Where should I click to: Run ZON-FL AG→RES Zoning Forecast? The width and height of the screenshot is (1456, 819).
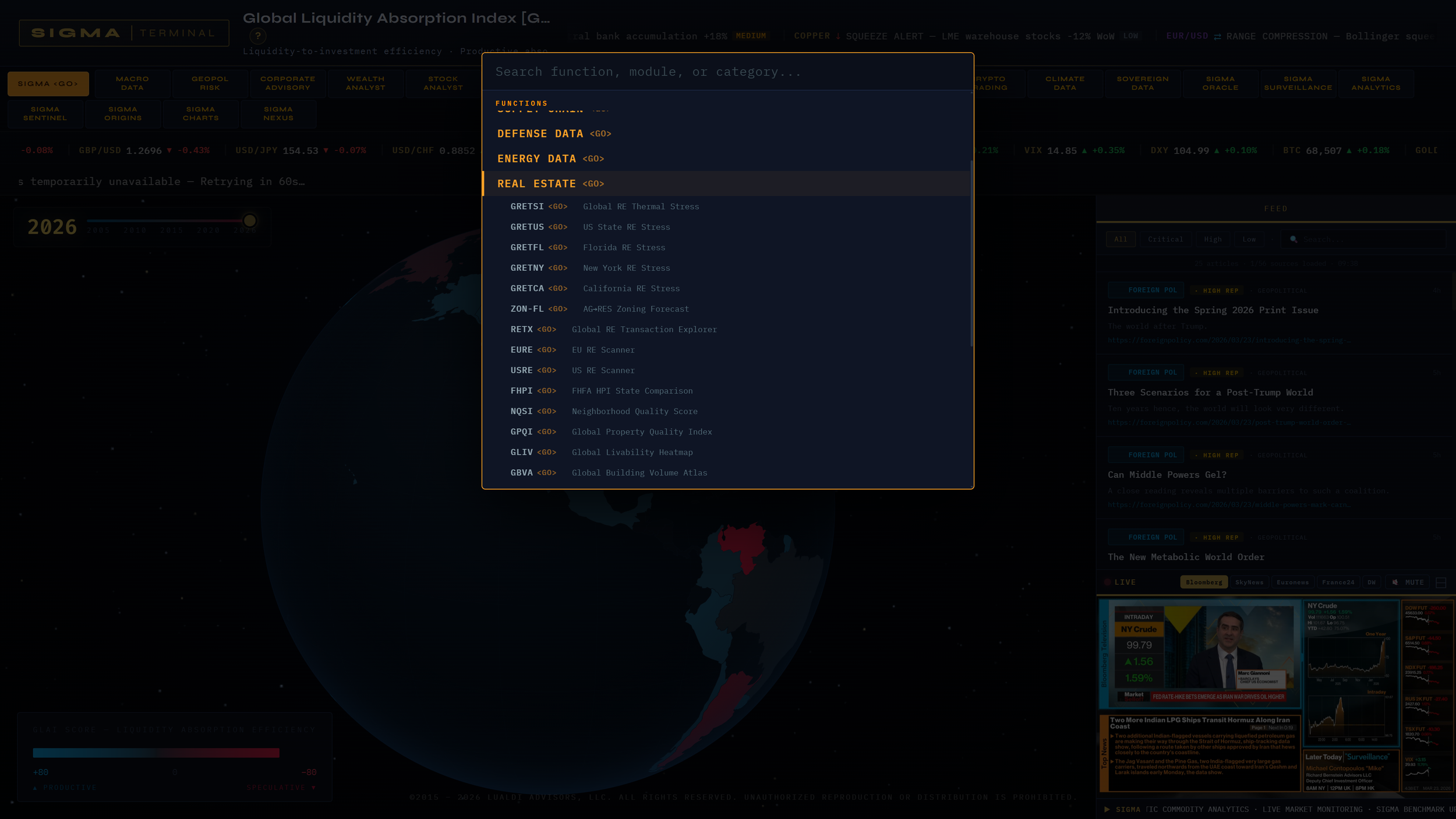726,309
